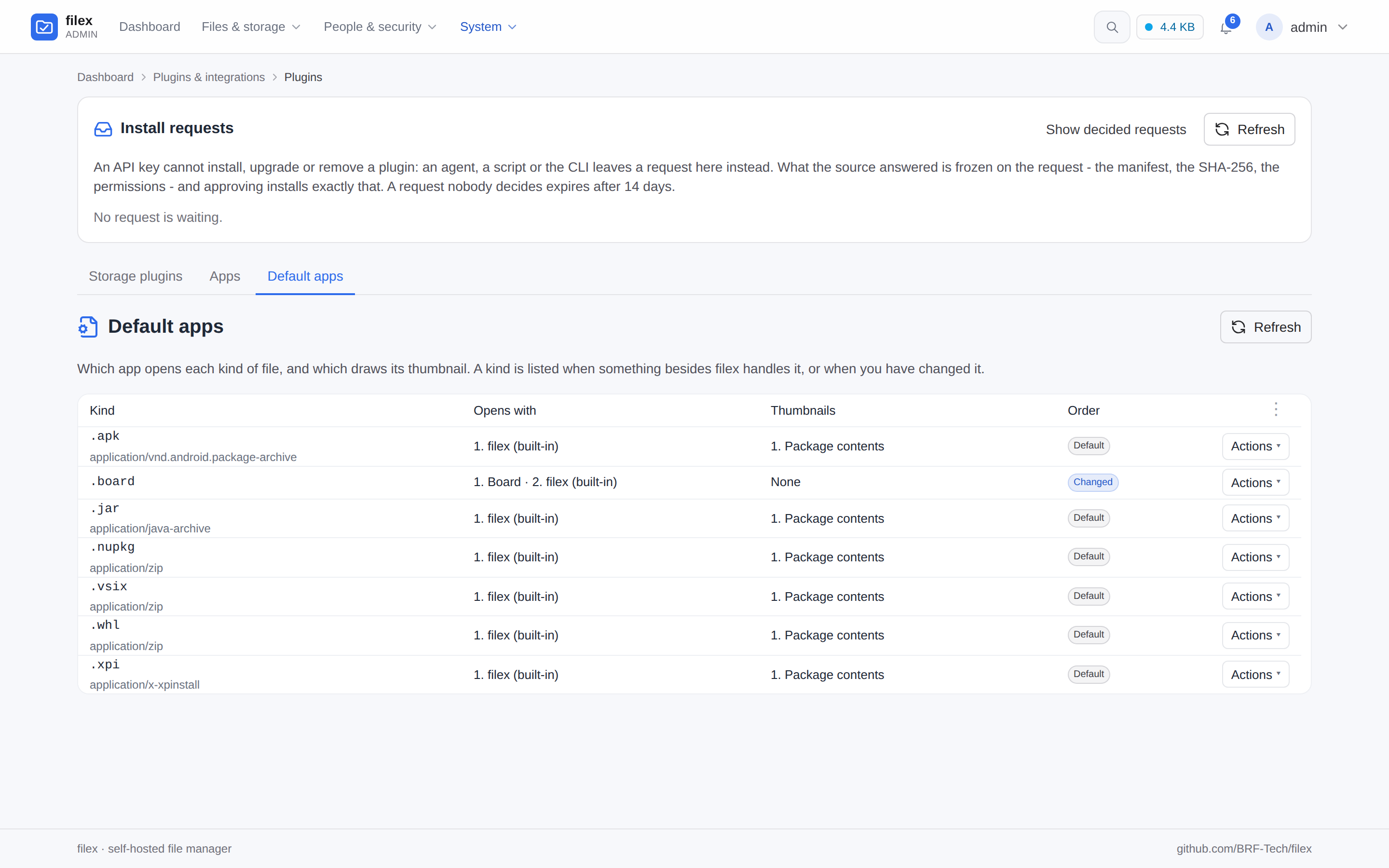This screenshot has width=1389, height=868.
Task: Open the System menu
Action: click(488, 27)
